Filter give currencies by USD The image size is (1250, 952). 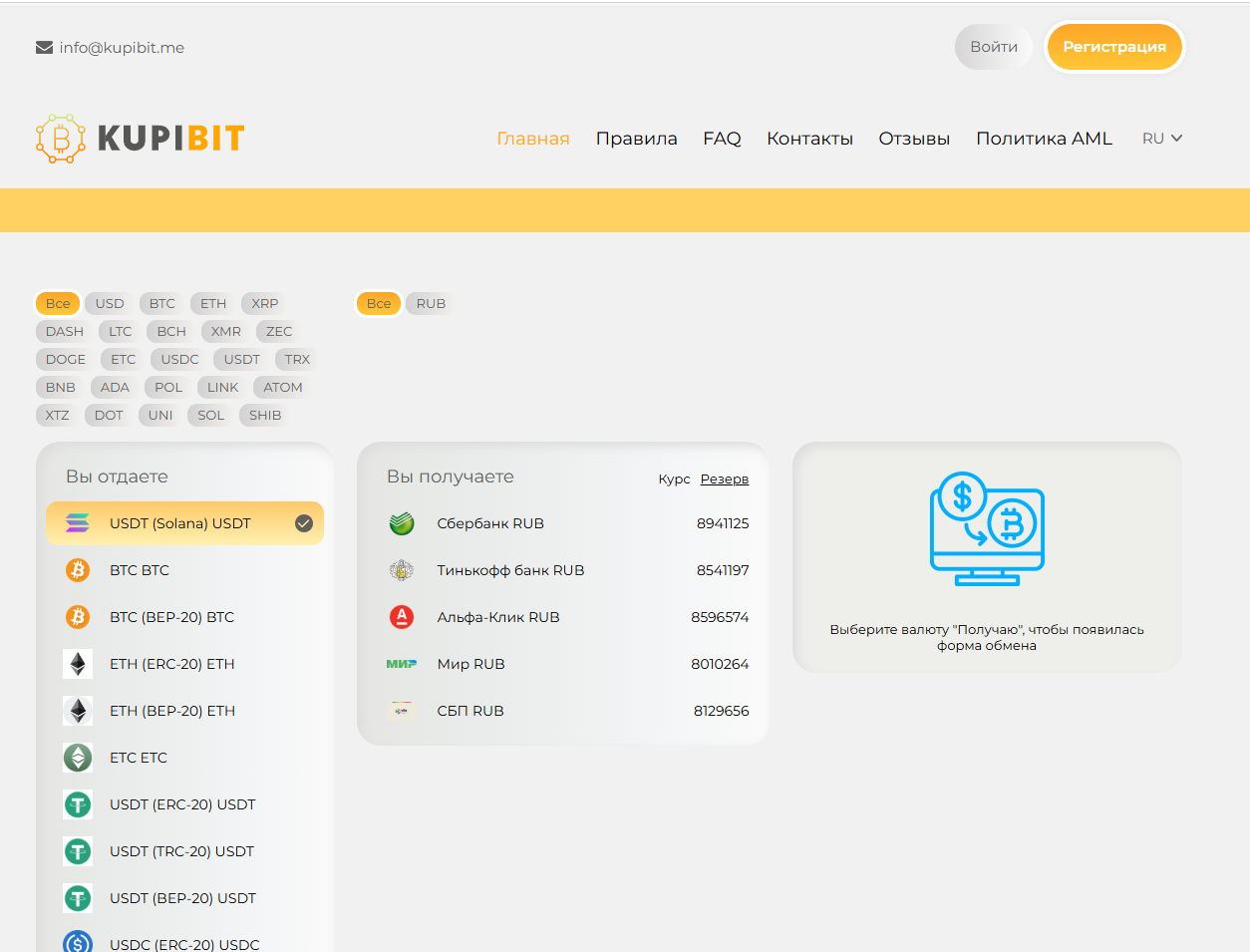tap(110, 304)
